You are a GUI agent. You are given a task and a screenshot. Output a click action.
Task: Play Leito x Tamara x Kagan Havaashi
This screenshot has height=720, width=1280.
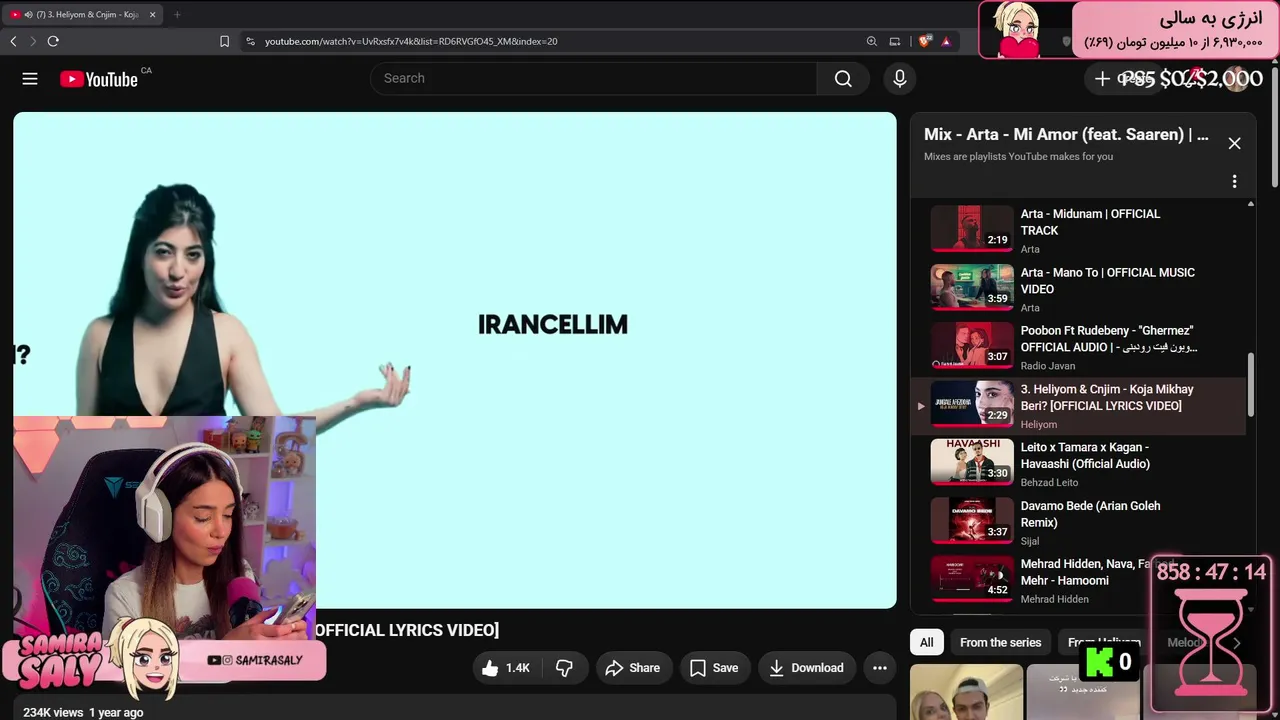[x=1080, y=464]
